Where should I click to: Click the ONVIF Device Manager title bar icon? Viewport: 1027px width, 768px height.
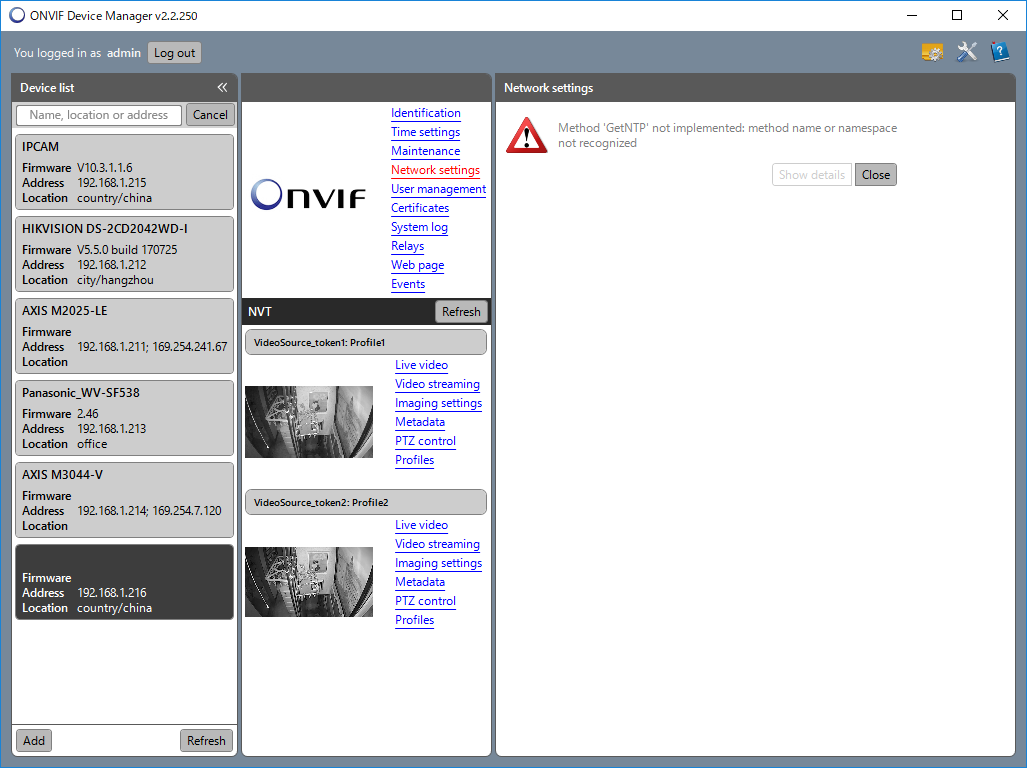pyautogui.click(x=17, y=15)
